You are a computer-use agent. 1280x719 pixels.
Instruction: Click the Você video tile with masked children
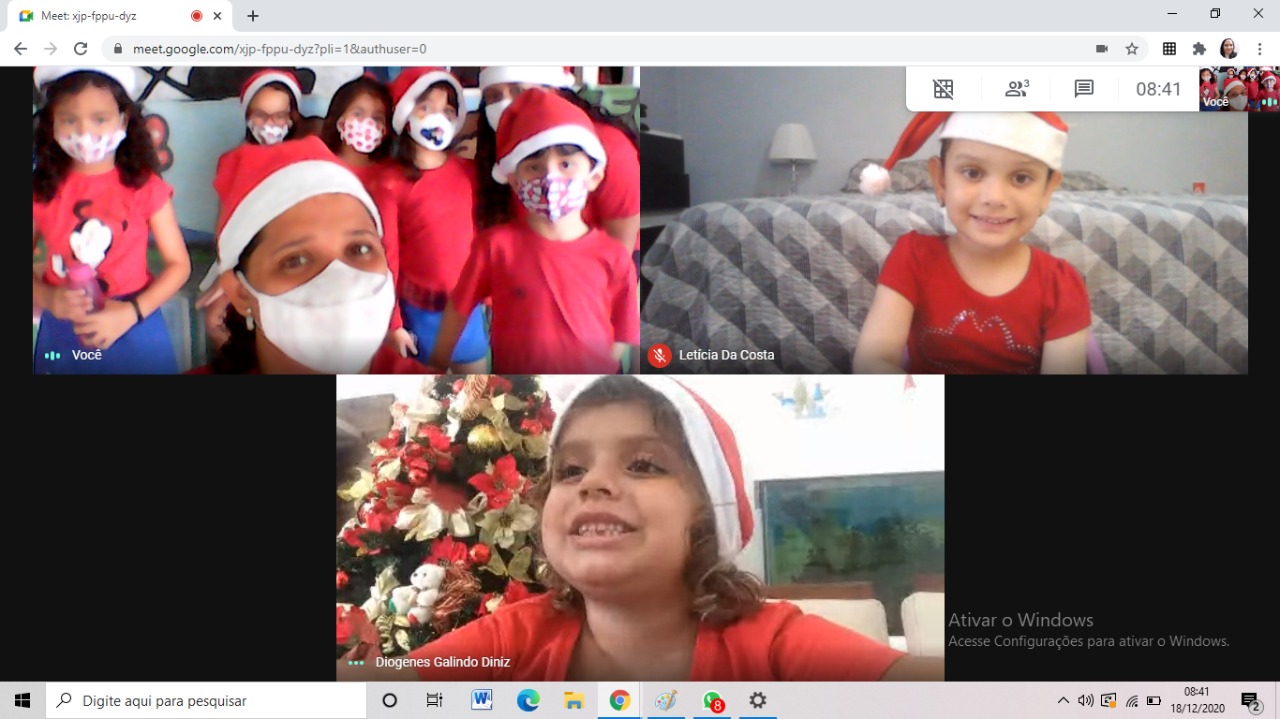click(x=336, y=220)
